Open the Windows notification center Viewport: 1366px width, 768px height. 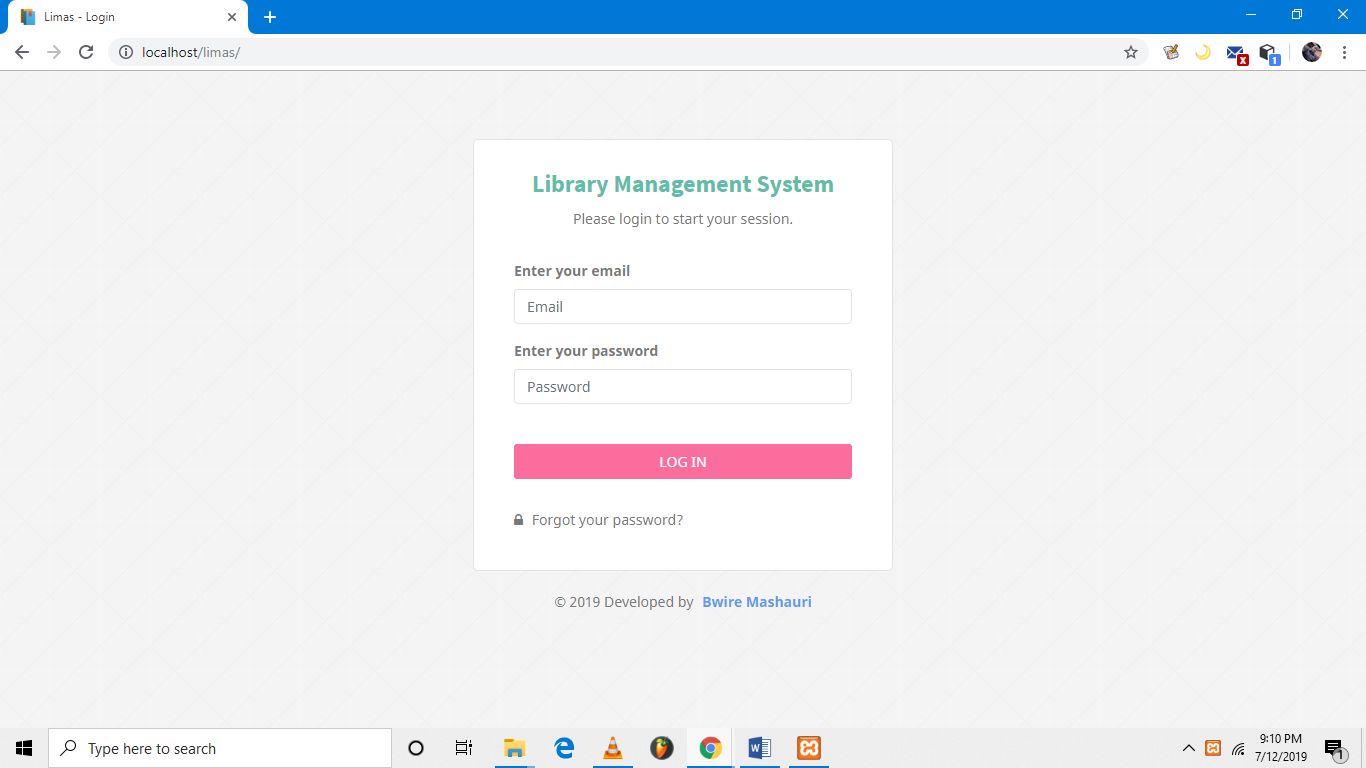click(x=1333, y=748)
